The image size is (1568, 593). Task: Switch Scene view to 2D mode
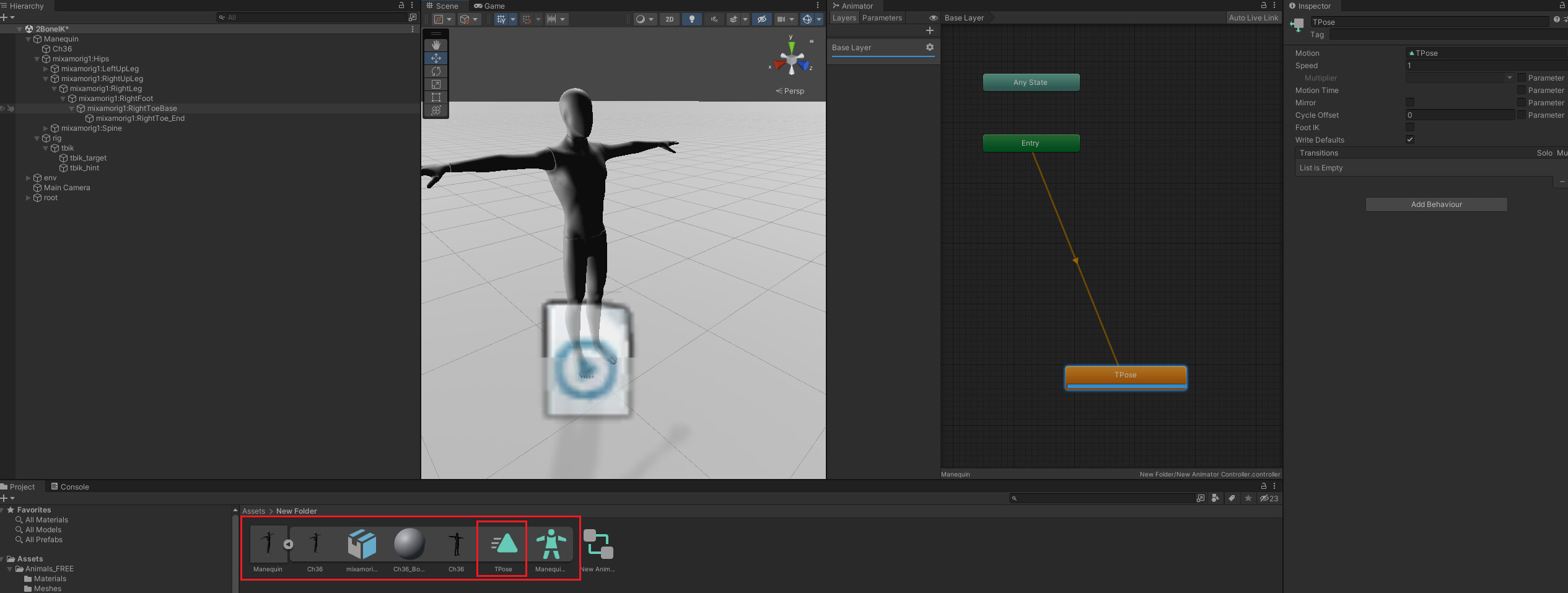click(669, 19)
